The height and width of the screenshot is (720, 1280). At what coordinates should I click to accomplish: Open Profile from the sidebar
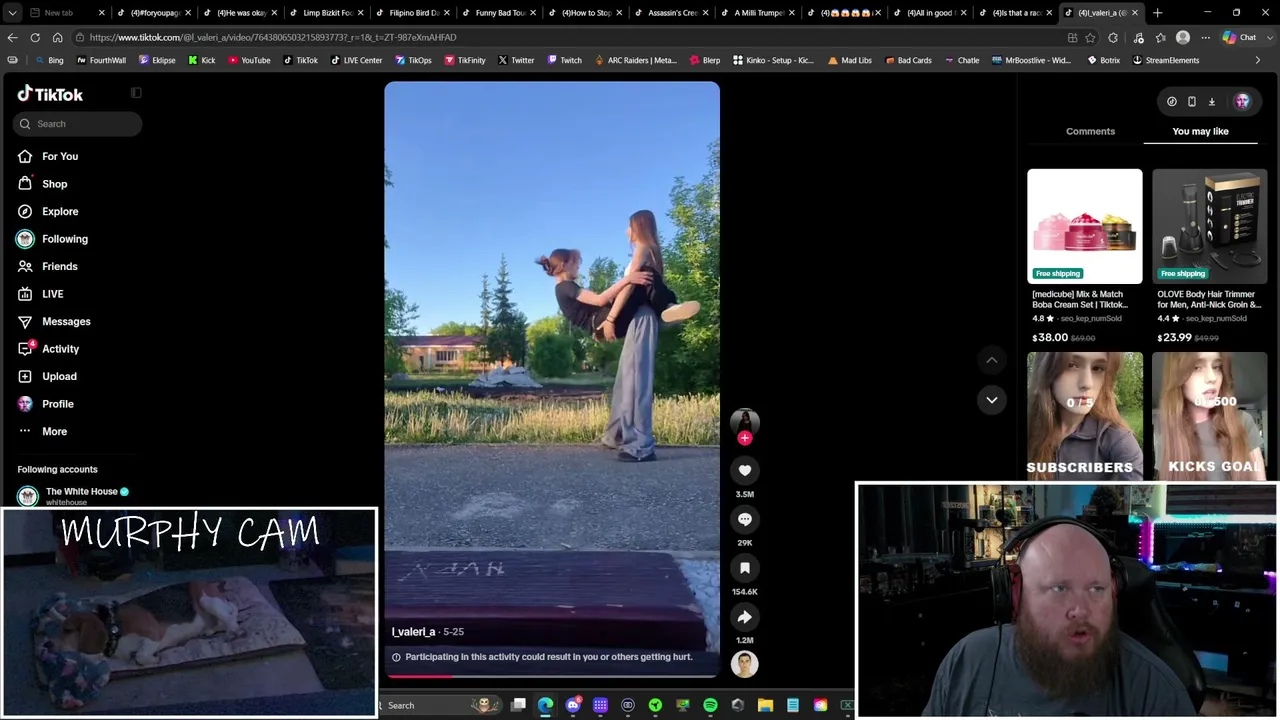(x=45, y=404)
